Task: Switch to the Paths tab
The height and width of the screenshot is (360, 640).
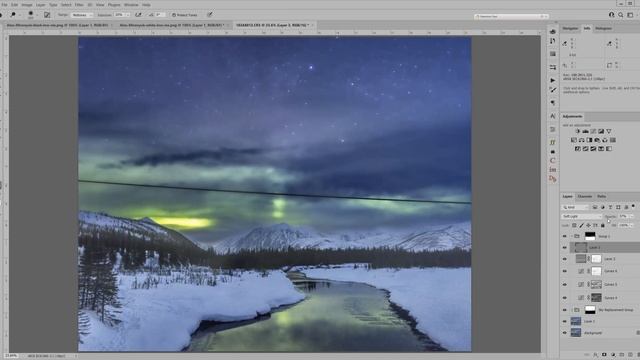Action: (602, 196)
